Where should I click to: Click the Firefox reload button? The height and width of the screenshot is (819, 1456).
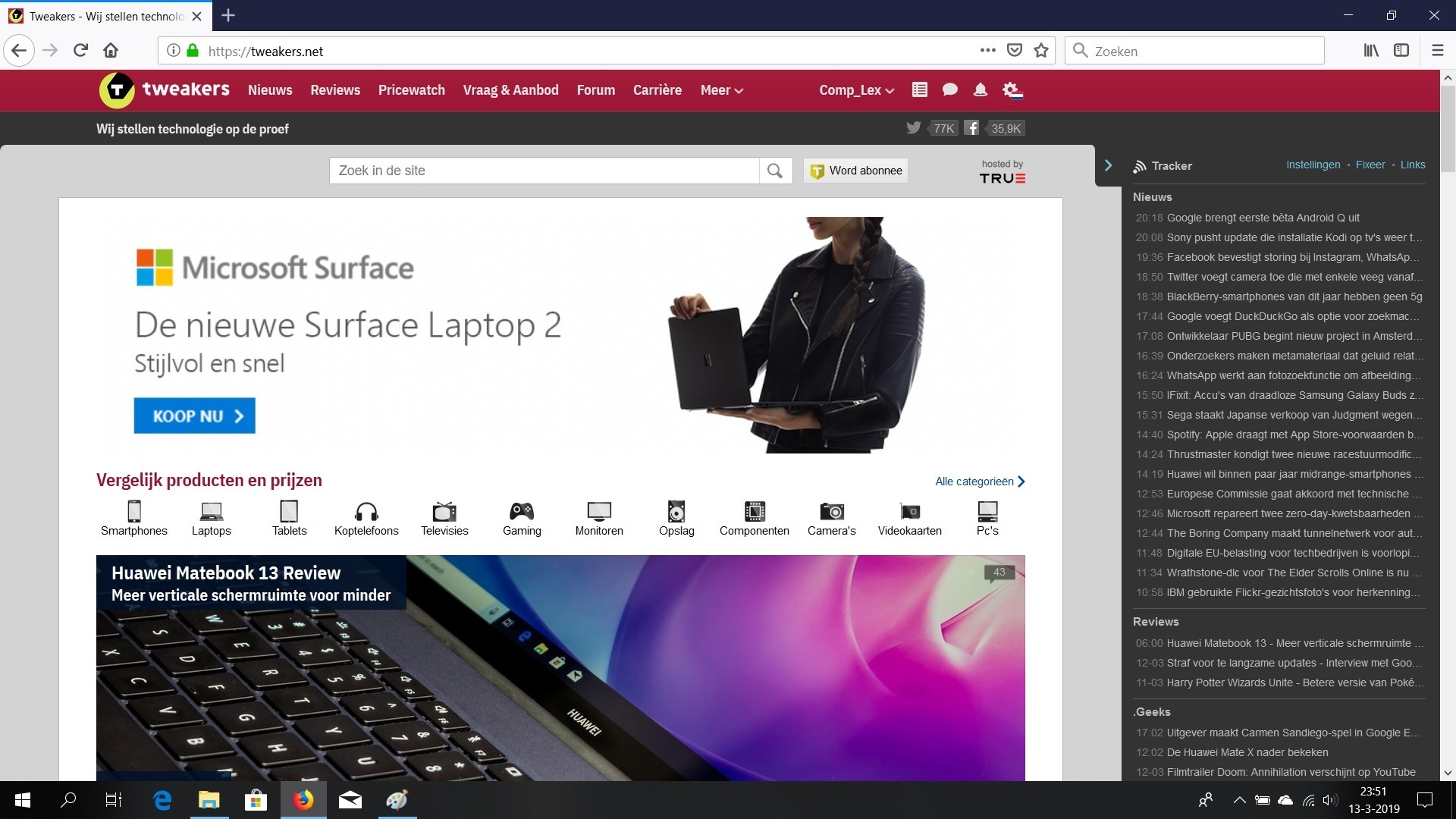(80, 51)
